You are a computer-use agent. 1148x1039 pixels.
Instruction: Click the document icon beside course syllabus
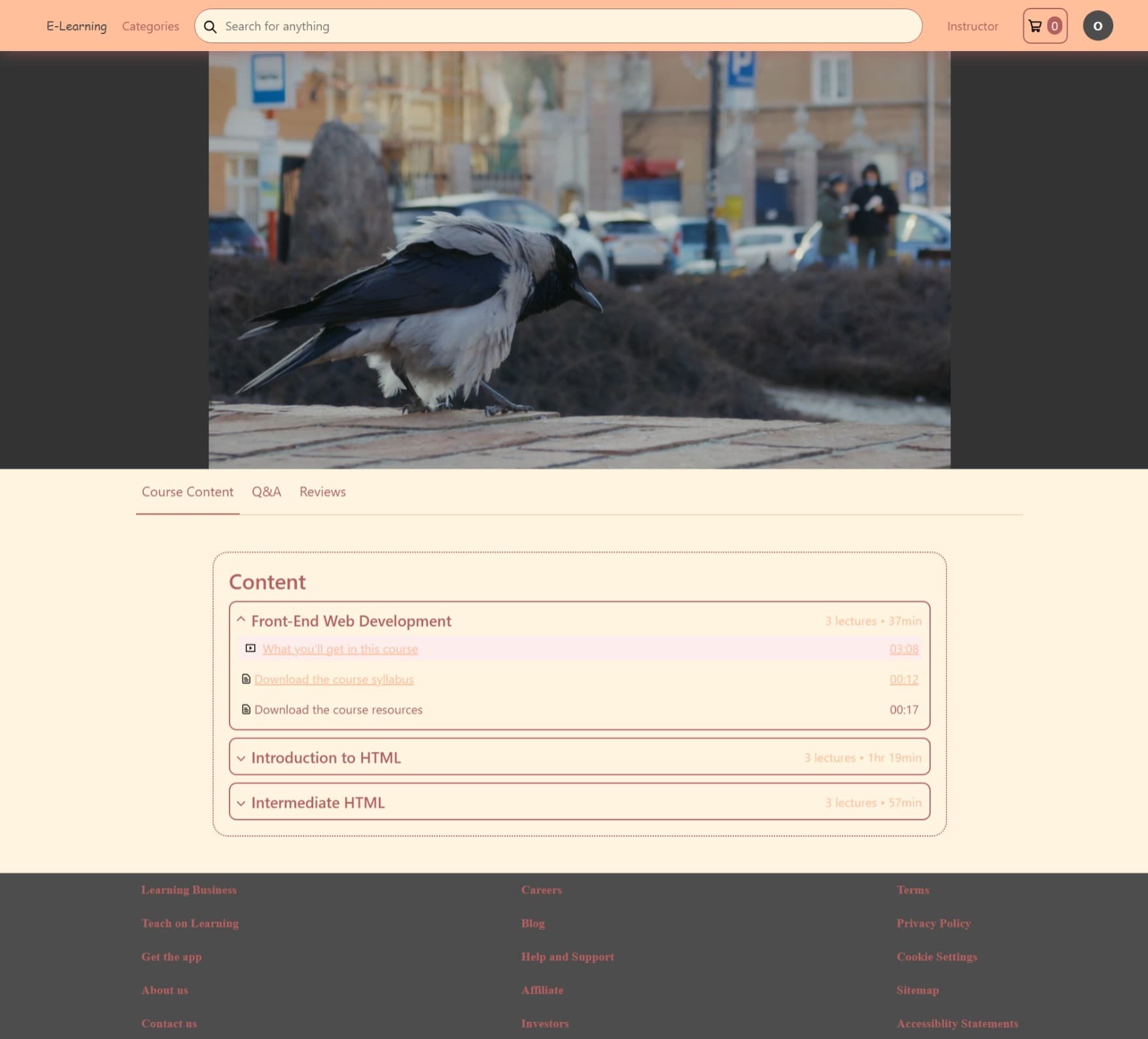point(246,679)
